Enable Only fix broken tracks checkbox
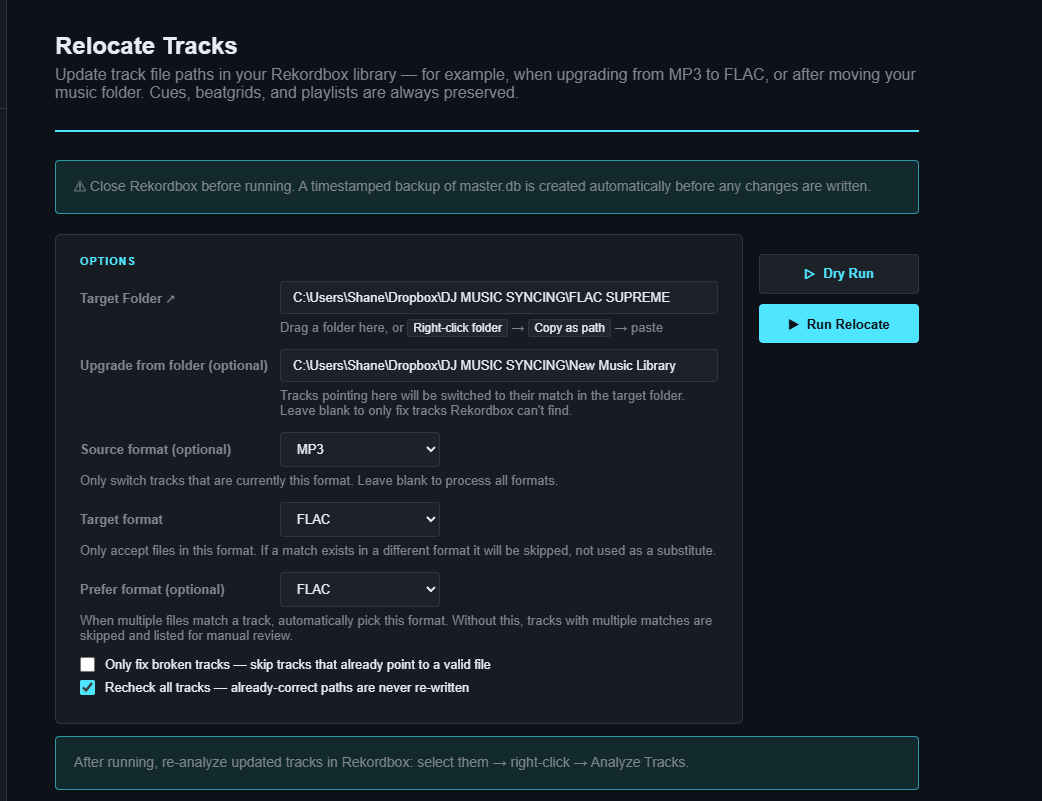Screen dimensions: 1042x801 [x=88, y=664]
